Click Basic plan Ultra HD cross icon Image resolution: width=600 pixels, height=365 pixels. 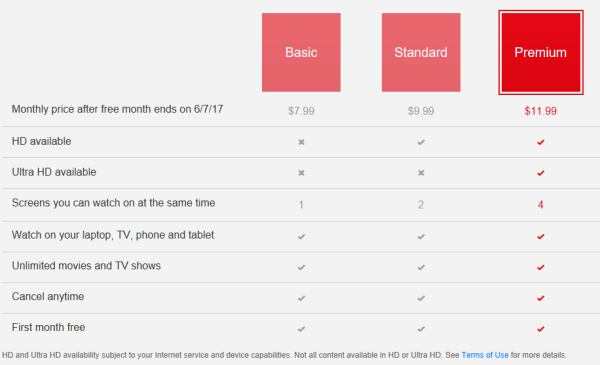coord(302,173)
